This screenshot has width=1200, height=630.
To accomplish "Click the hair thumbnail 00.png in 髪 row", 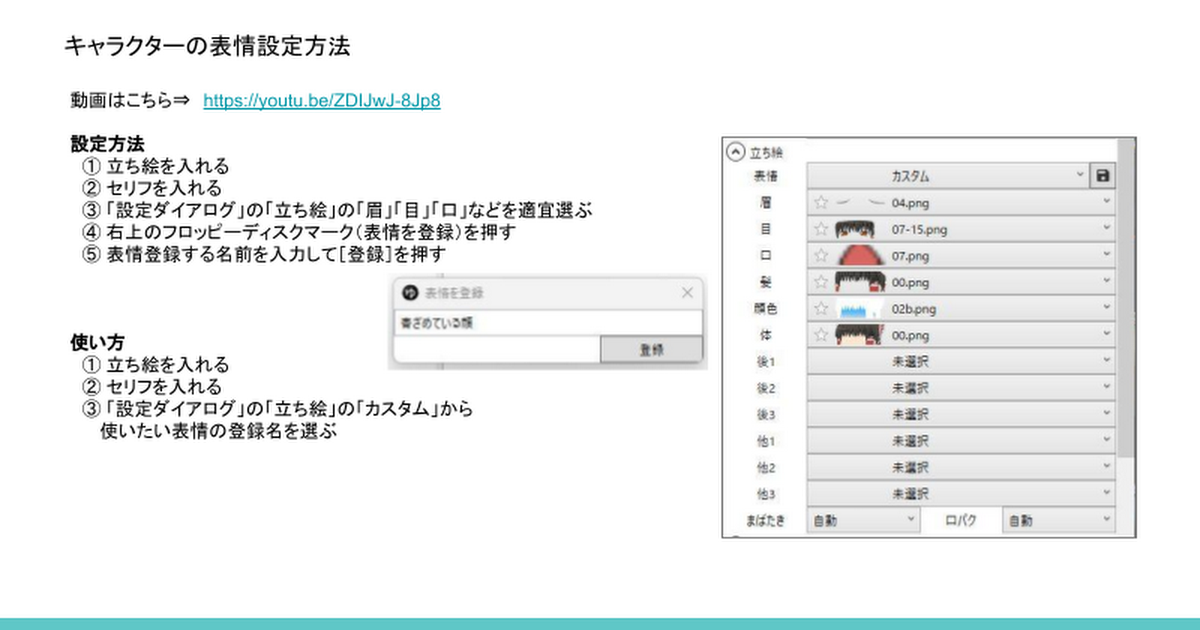I will point(856,282).
